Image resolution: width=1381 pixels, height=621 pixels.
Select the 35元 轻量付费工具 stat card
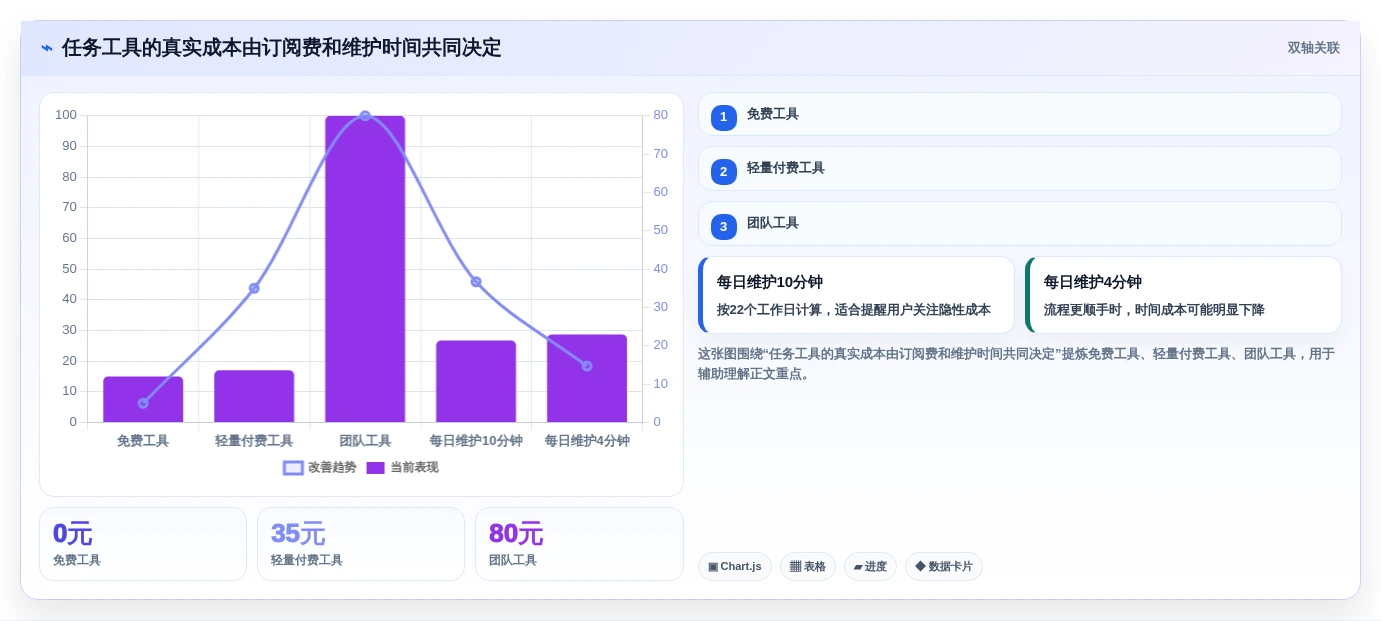point(361,544)
